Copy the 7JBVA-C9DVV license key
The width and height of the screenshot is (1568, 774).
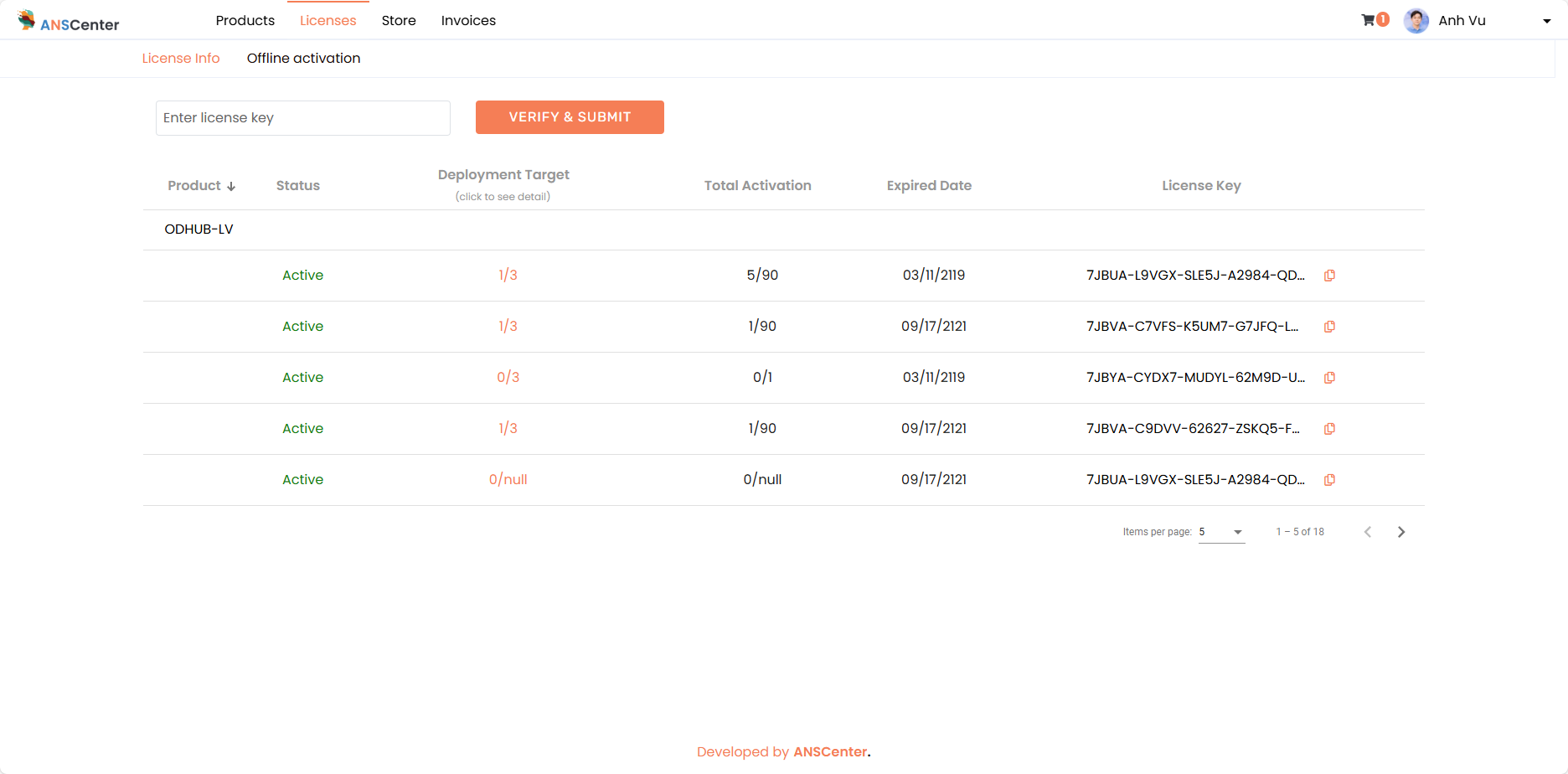point(1329,429)
